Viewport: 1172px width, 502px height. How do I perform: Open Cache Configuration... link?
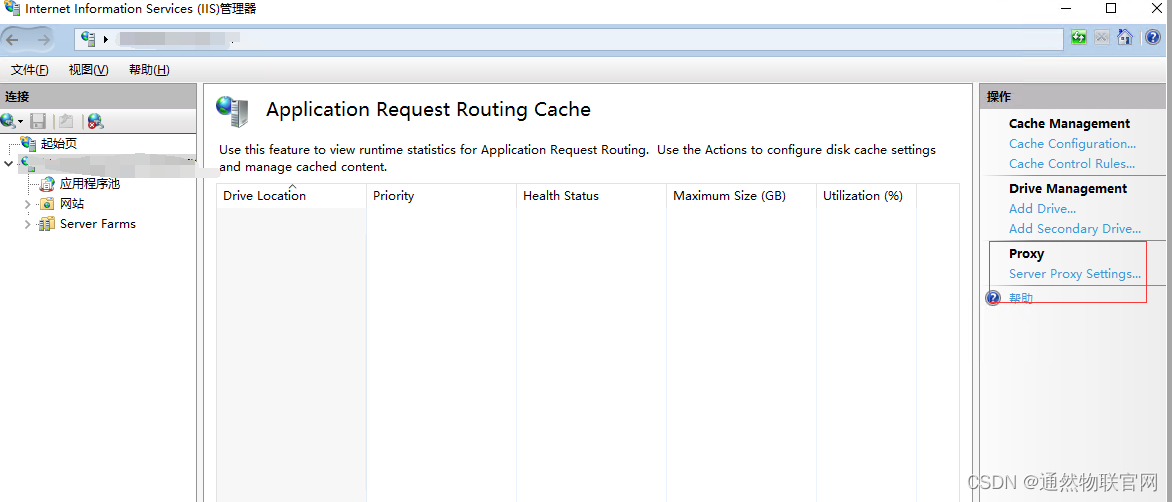coord(1072,143)
